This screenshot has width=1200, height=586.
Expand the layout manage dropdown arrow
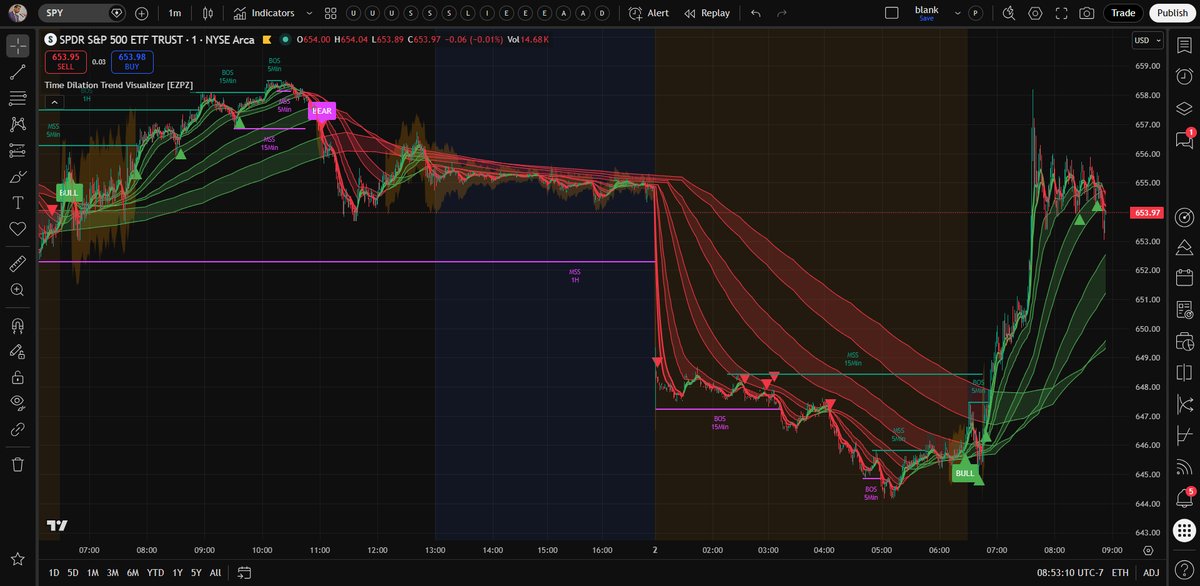(958, 13)
